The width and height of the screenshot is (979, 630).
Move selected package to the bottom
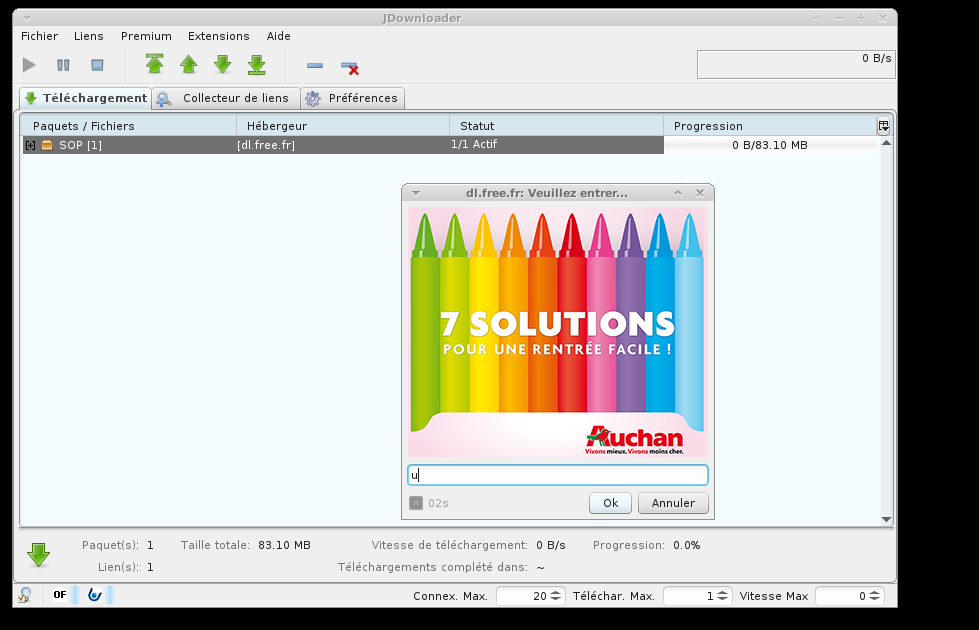pos(257,64)
